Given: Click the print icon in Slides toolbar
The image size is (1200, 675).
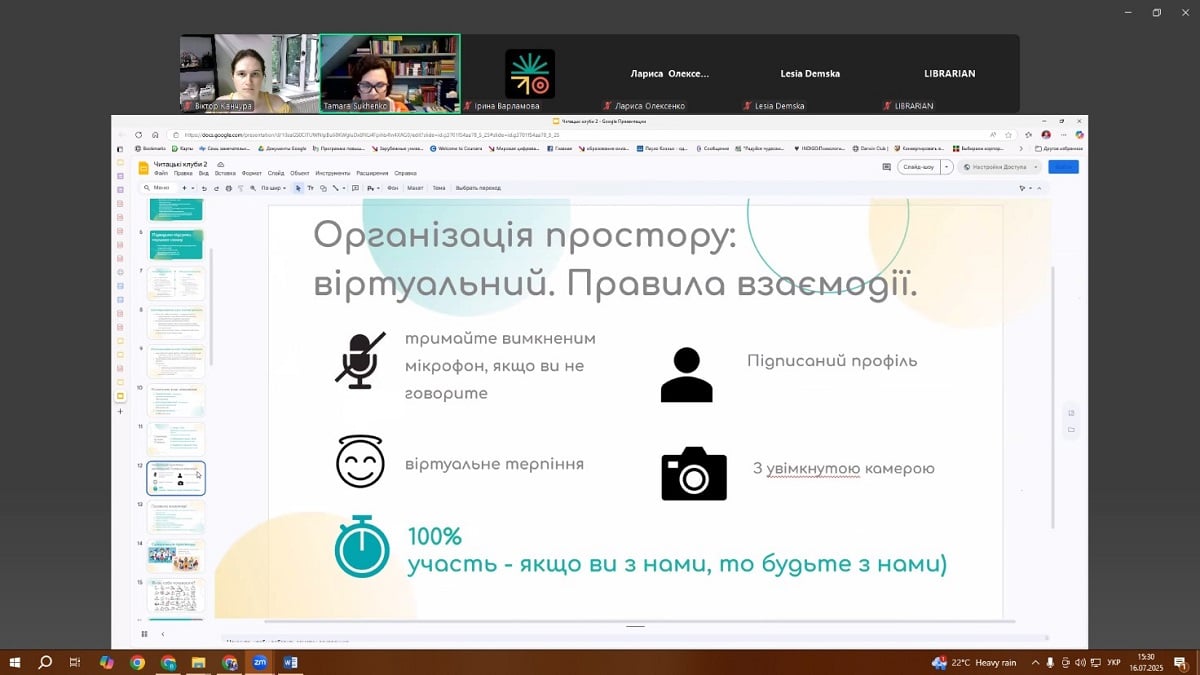Looking at the screenshot, I should pos(228,188).
